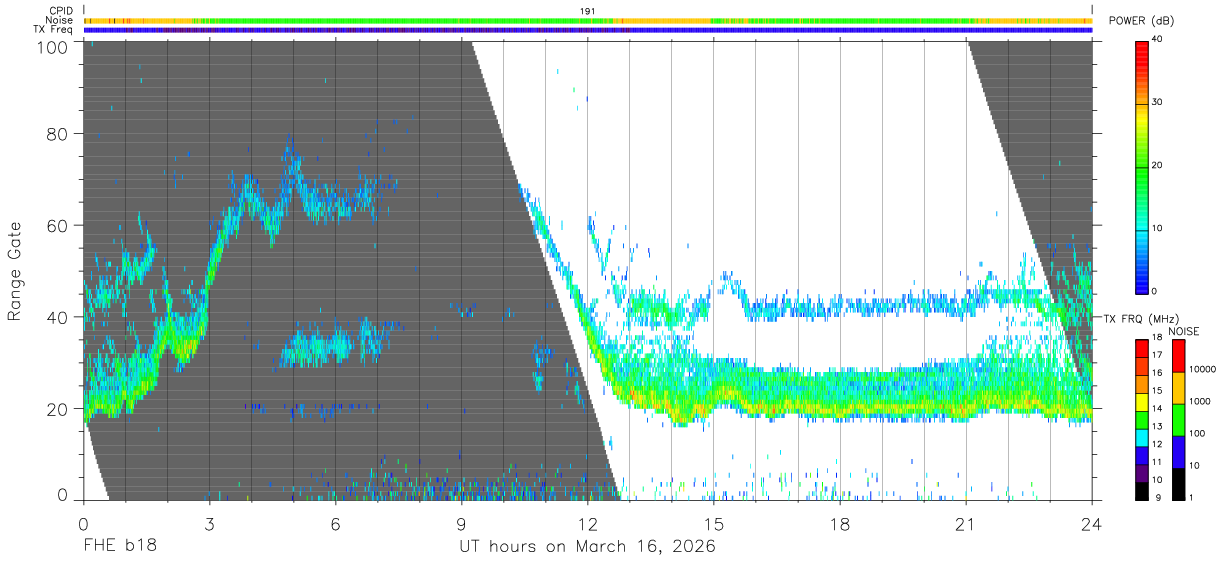Click the 9 tick on UT hours axis

[461, 523]
